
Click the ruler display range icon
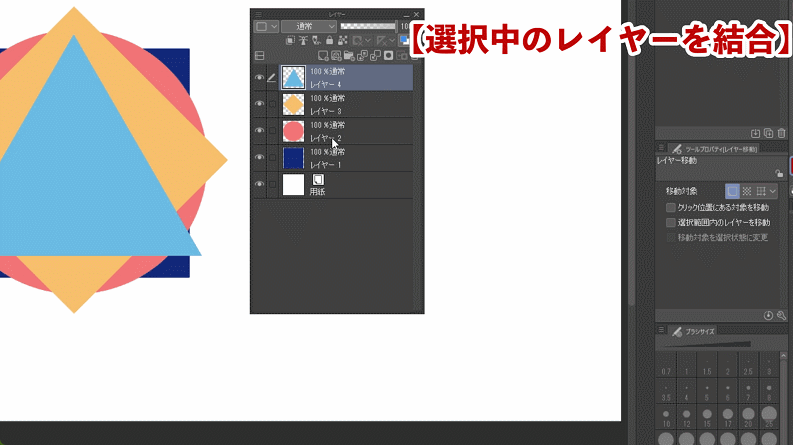[382, 40]
